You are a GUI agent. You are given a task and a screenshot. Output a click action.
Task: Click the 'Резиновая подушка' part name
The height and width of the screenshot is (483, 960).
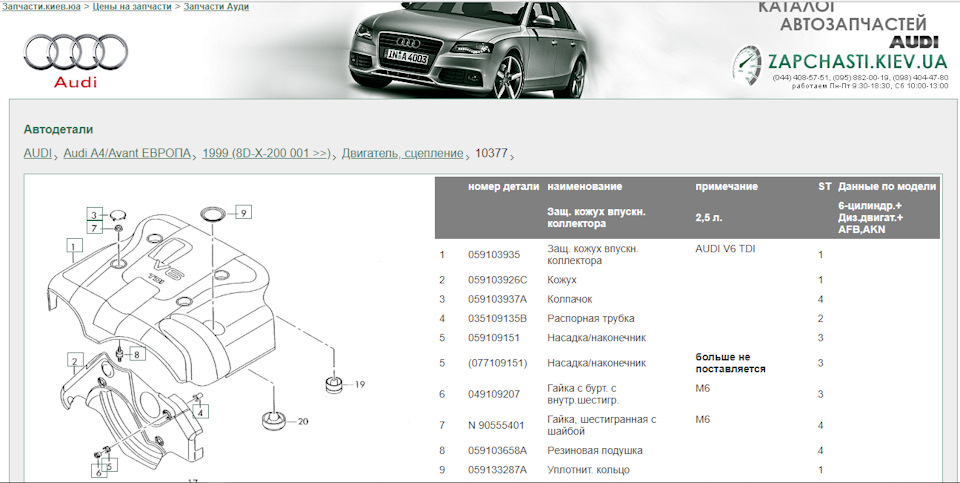pyautogui.click(x=594, y=451)
